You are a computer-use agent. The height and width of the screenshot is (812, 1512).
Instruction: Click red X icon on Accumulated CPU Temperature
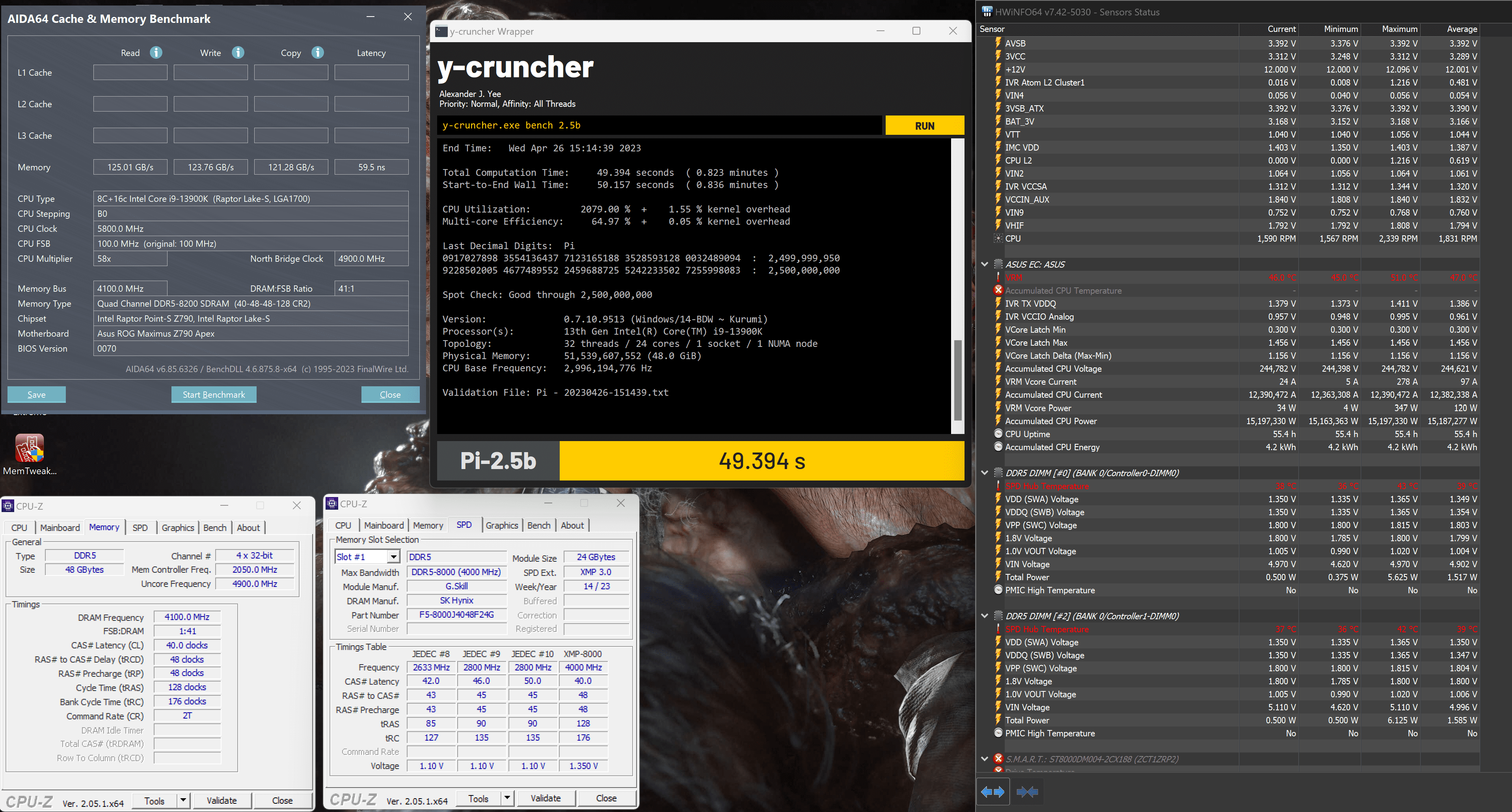tap(998, 290)
